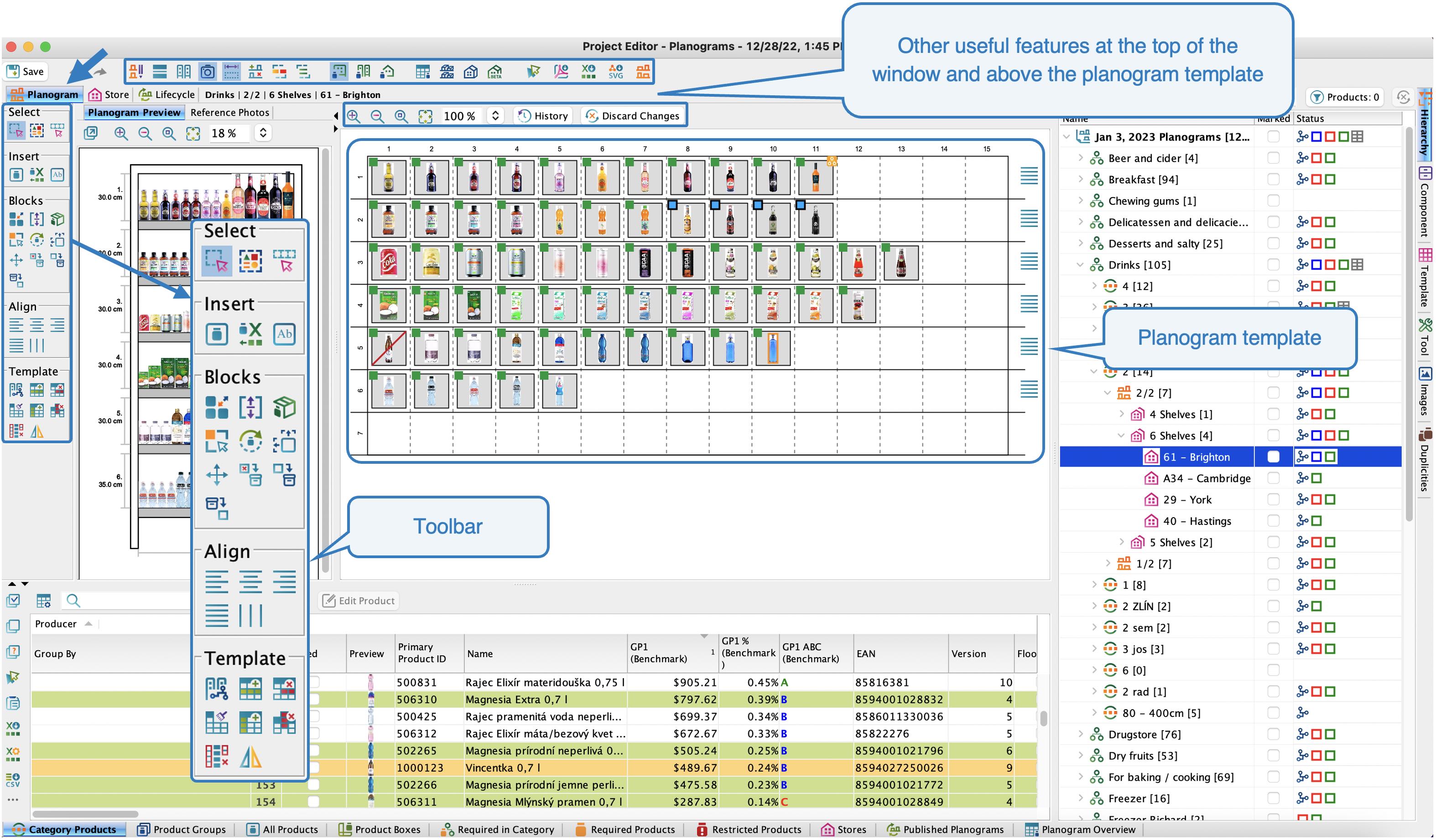Open the Reference Photos tab
Viewport: 1436px width, 840px height.
click(229, 113)
